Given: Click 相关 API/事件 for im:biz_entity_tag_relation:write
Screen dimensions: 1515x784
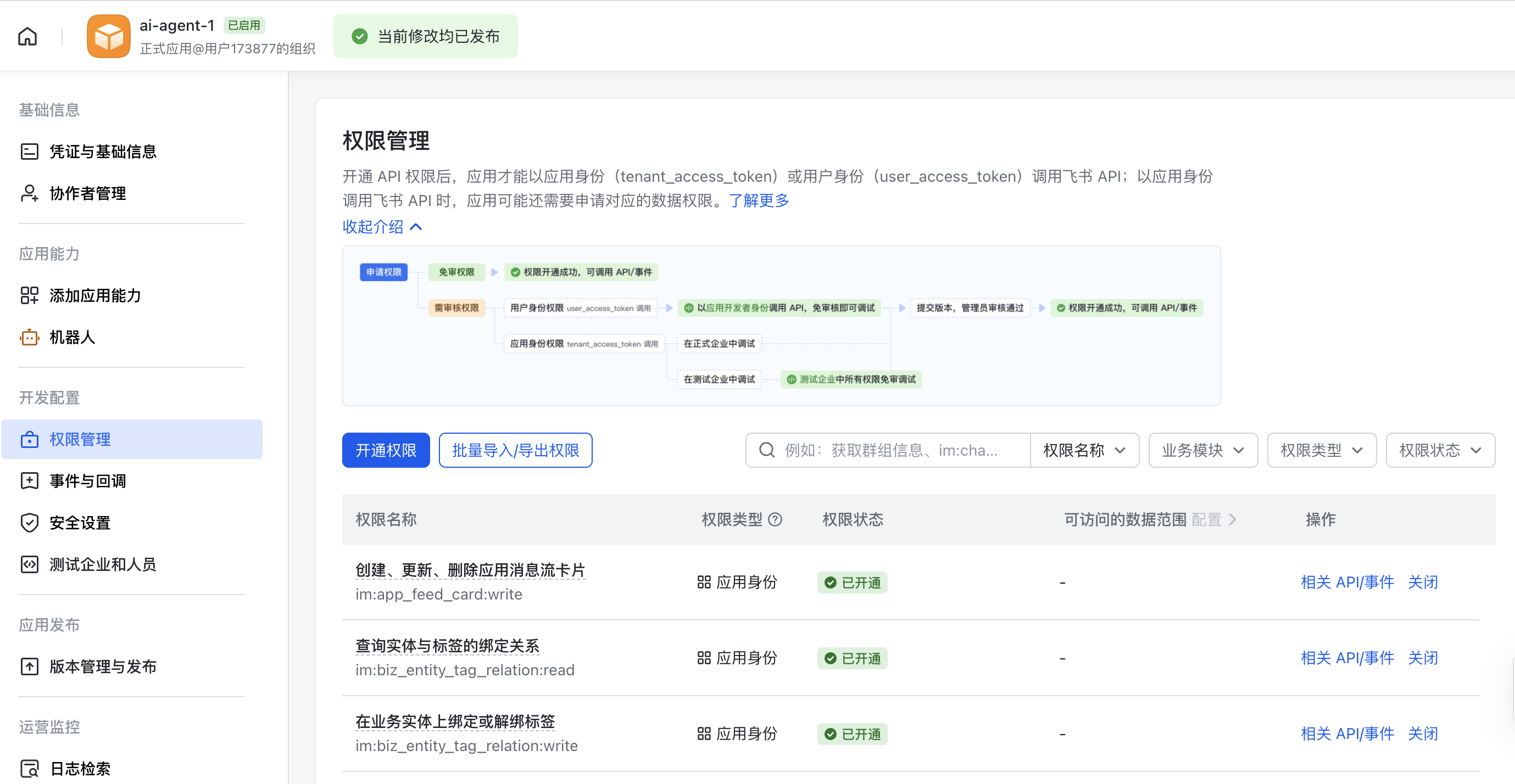Looking at the screenshot, I should coord(1347,734).
